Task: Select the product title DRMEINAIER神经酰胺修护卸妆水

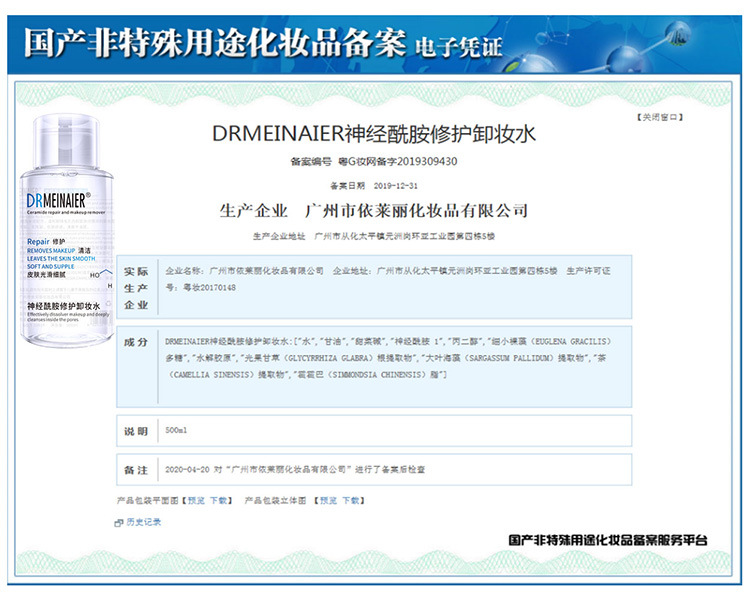Action: pos(374,134)
